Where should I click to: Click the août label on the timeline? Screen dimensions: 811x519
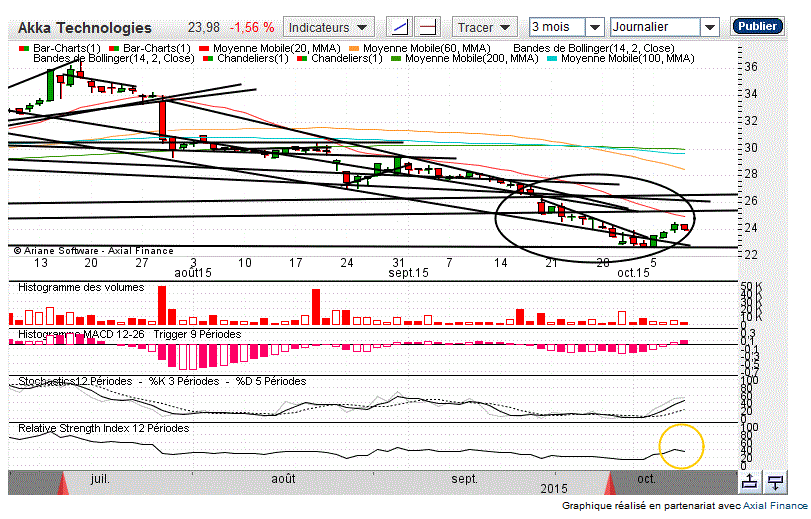point(283,479)
